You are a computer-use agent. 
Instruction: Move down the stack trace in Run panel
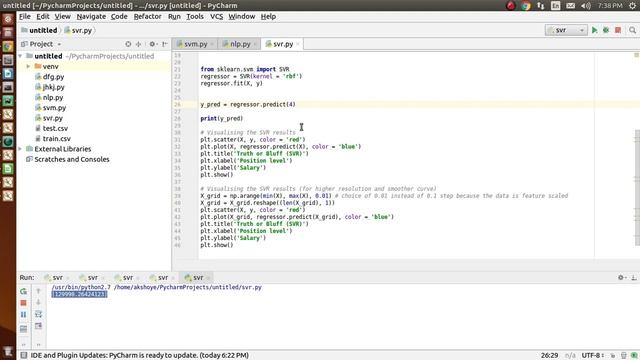[x=38, y=302]
